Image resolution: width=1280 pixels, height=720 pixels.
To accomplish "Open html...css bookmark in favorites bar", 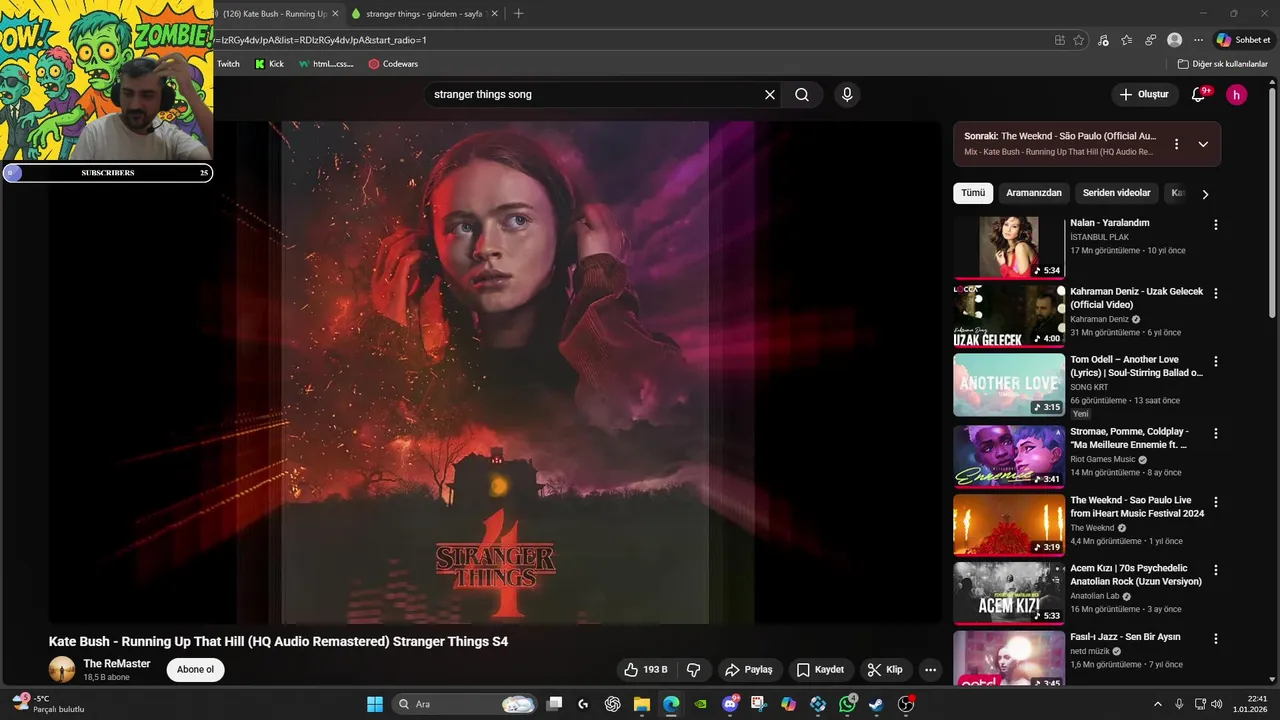I will click(326, 64).
